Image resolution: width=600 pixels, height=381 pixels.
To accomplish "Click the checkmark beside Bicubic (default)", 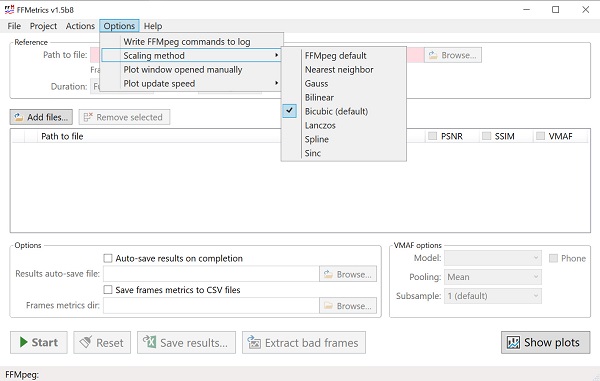I will (x=290, y=111).
